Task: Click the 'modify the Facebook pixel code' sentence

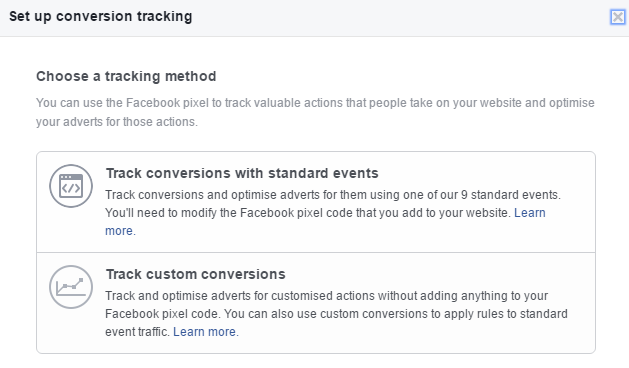Action: click(308, 213)
